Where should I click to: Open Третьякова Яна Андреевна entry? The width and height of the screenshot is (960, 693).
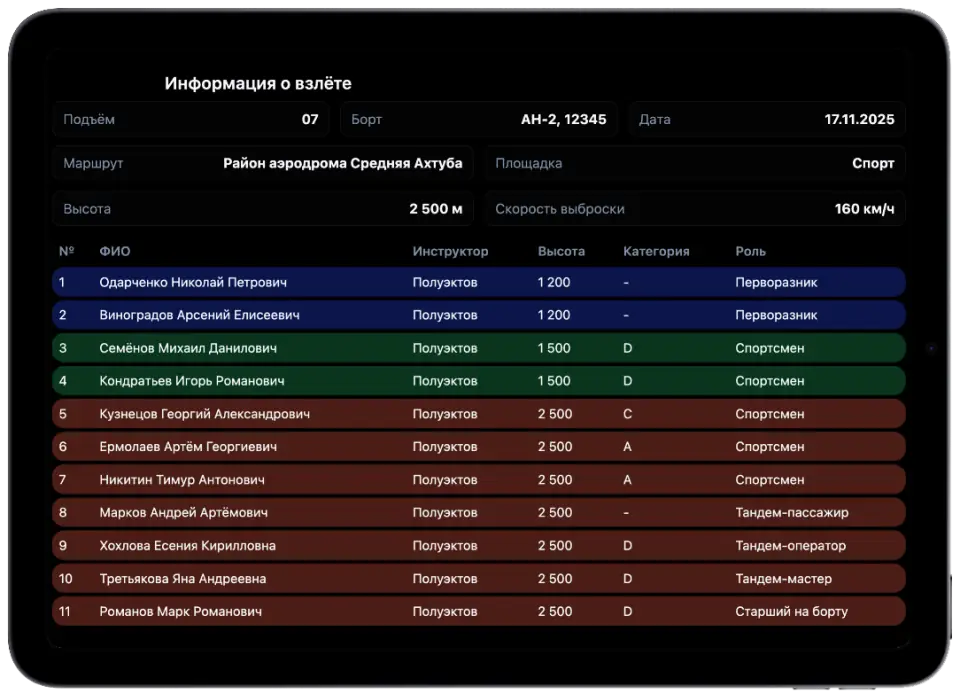(x=479, y=579)
